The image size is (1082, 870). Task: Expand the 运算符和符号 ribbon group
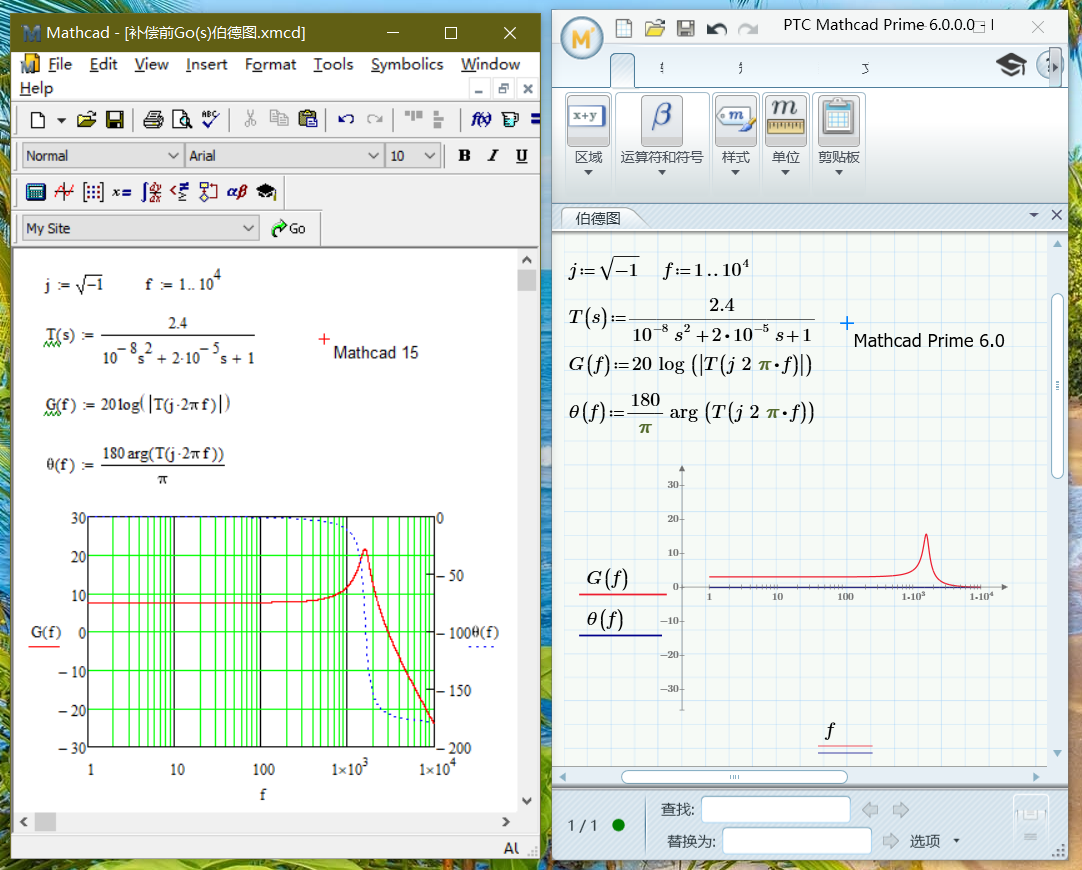point(662,172)
